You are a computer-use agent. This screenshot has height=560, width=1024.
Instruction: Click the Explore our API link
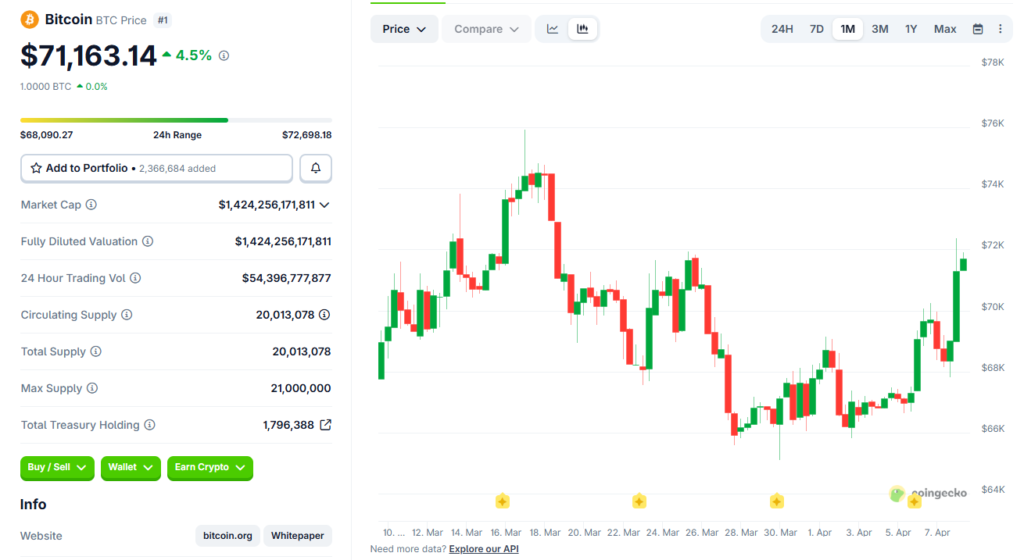(484, 549)
